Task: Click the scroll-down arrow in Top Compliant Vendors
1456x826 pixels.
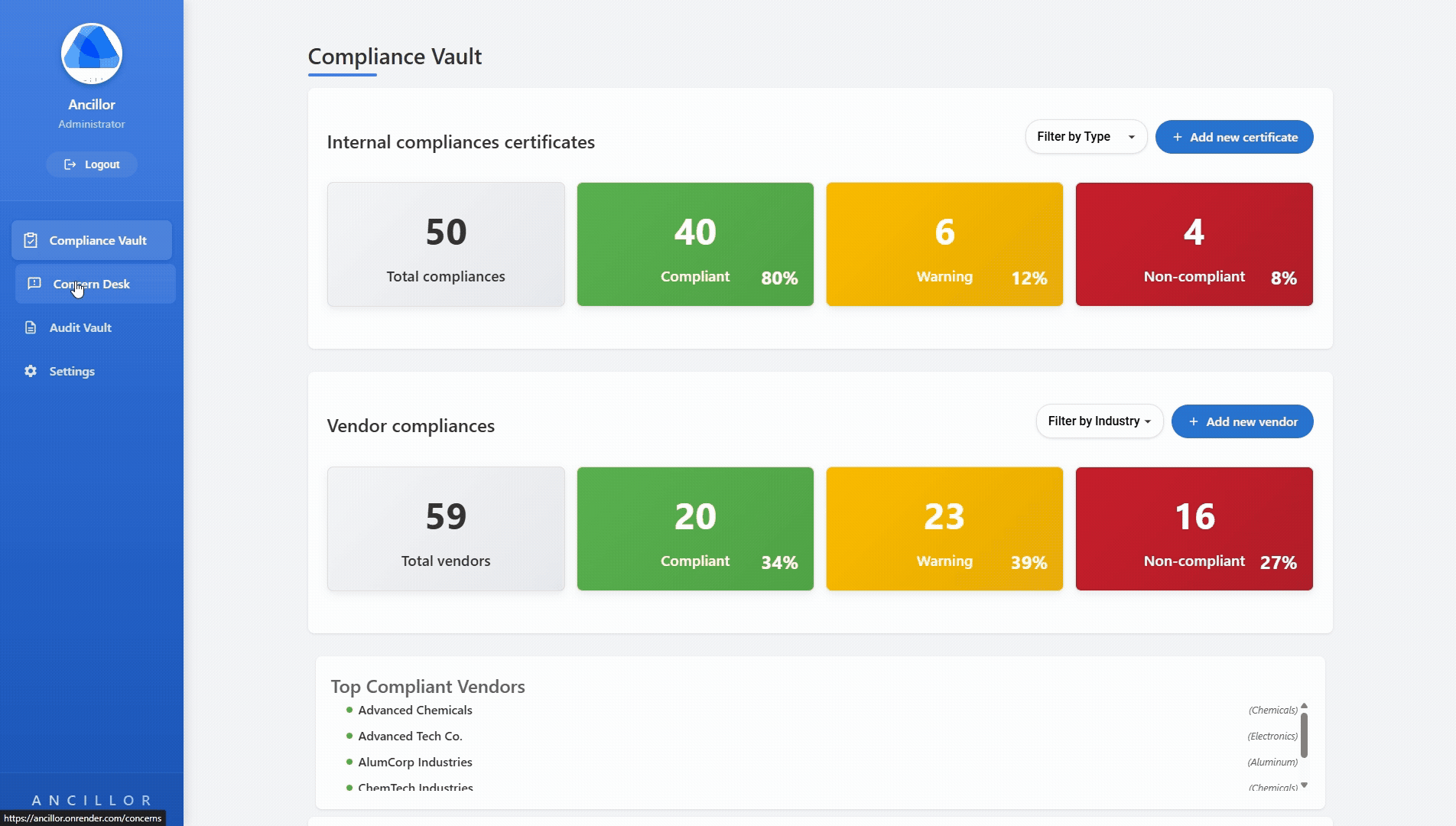Action: 1304,785
